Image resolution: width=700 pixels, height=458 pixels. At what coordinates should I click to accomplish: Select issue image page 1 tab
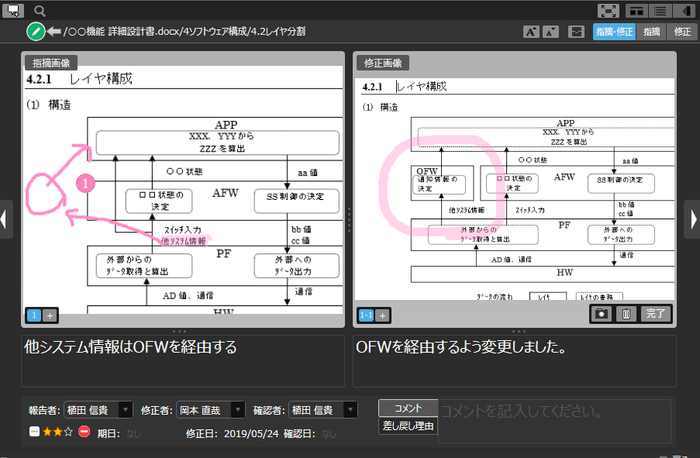[34, 316]
